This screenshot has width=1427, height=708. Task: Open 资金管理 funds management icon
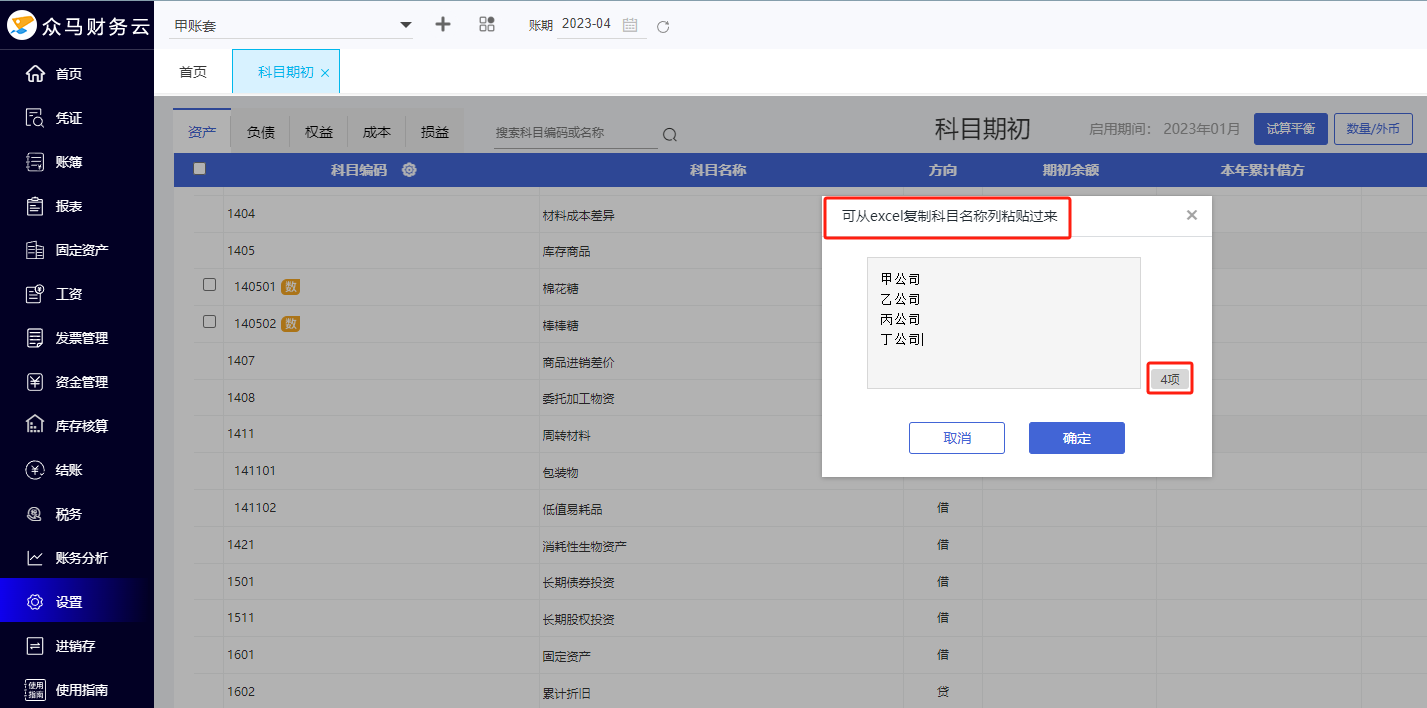35,382
